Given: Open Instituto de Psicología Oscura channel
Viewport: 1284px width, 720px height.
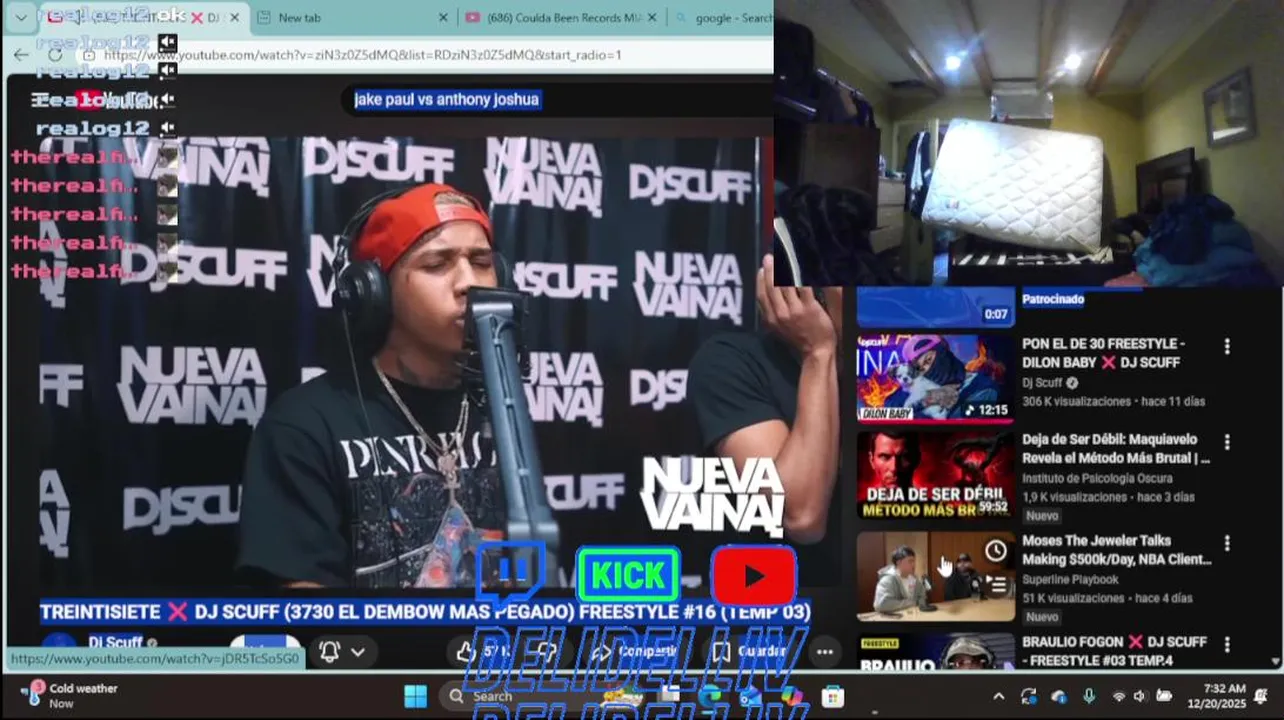Looking at the screenshot, I should (x=1097, y=479).
